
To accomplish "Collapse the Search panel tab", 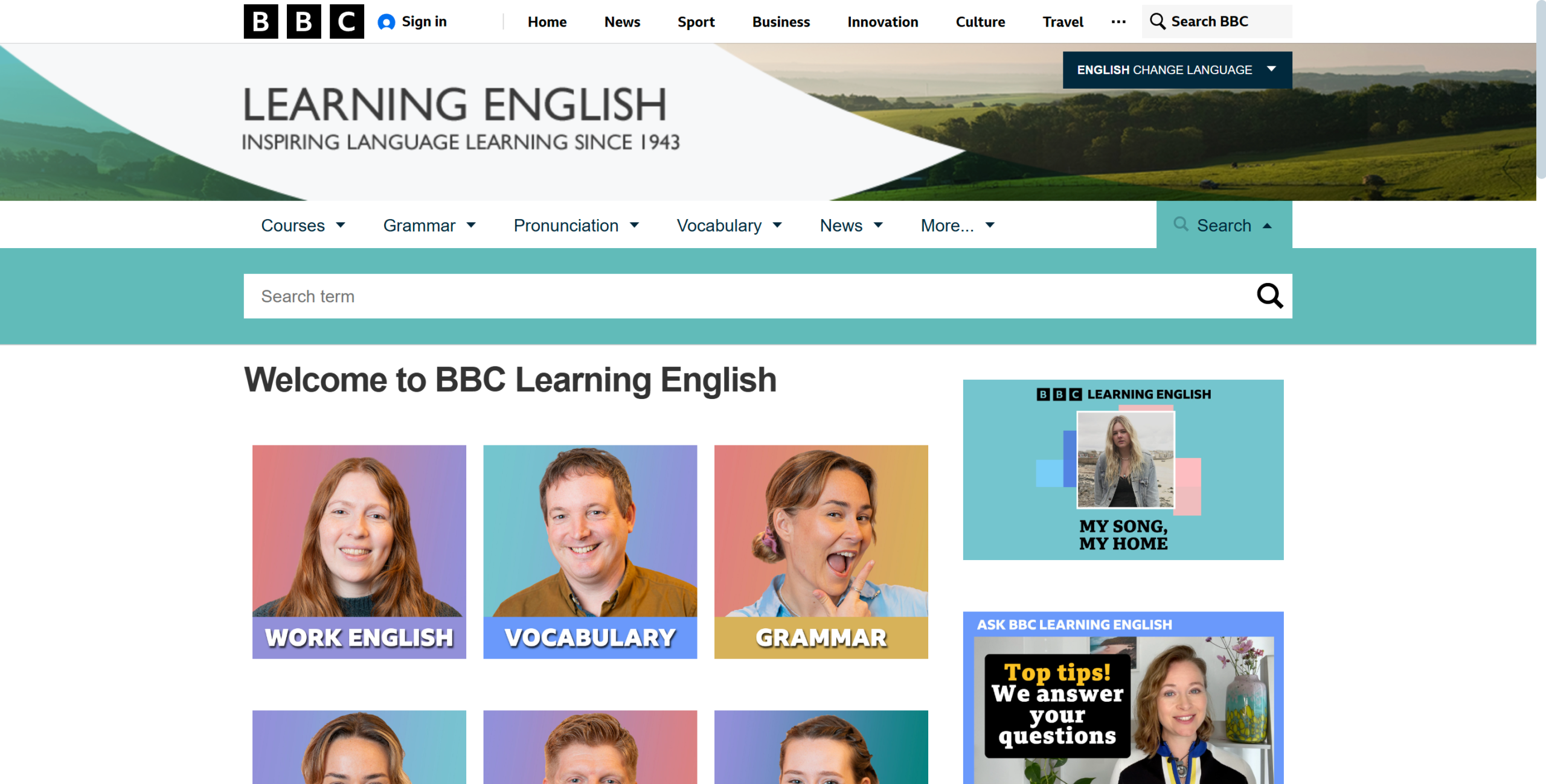I will pyautogui.click(x=1224, y=225).
